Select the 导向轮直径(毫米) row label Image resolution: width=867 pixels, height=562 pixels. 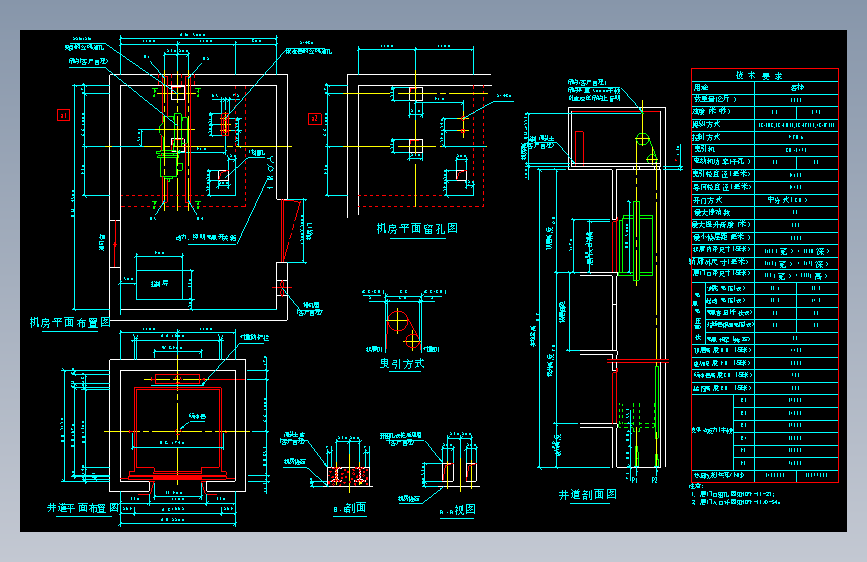tap(722, 187)
